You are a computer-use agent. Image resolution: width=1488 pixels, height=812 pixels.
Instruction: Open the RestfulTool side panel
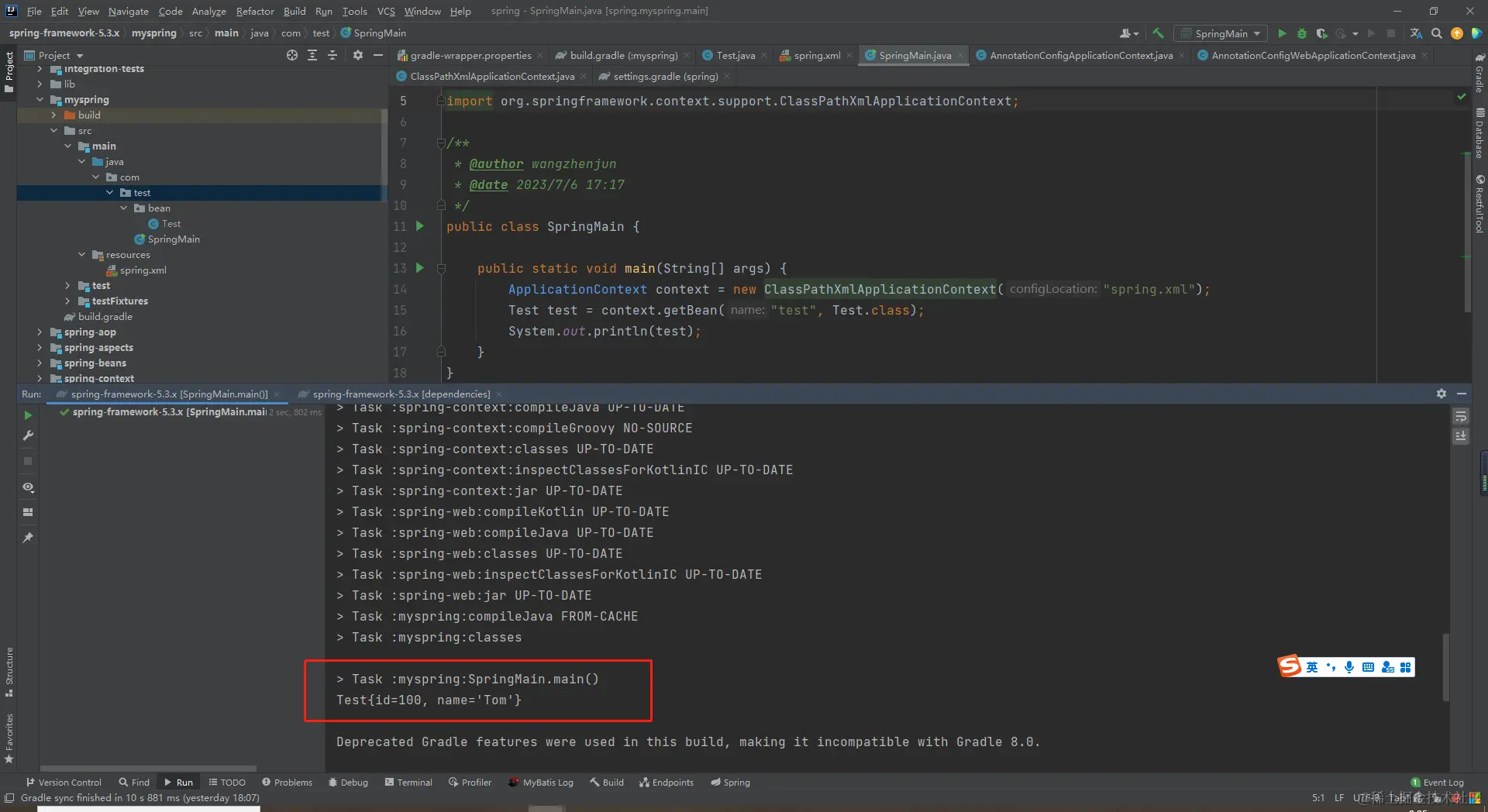[1479, 204]
